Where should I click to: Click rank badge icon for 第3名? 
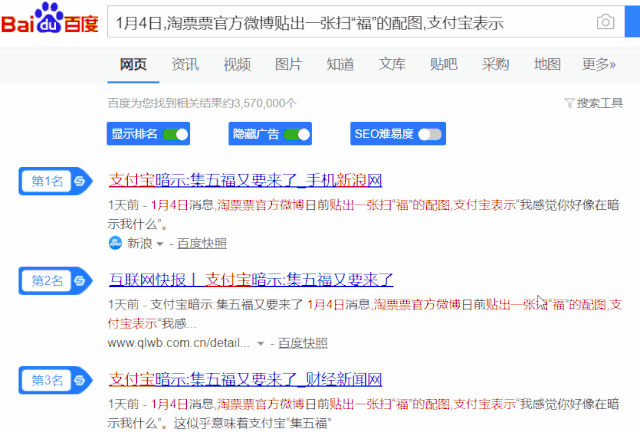pyautogui.click(x=80, y=380)
